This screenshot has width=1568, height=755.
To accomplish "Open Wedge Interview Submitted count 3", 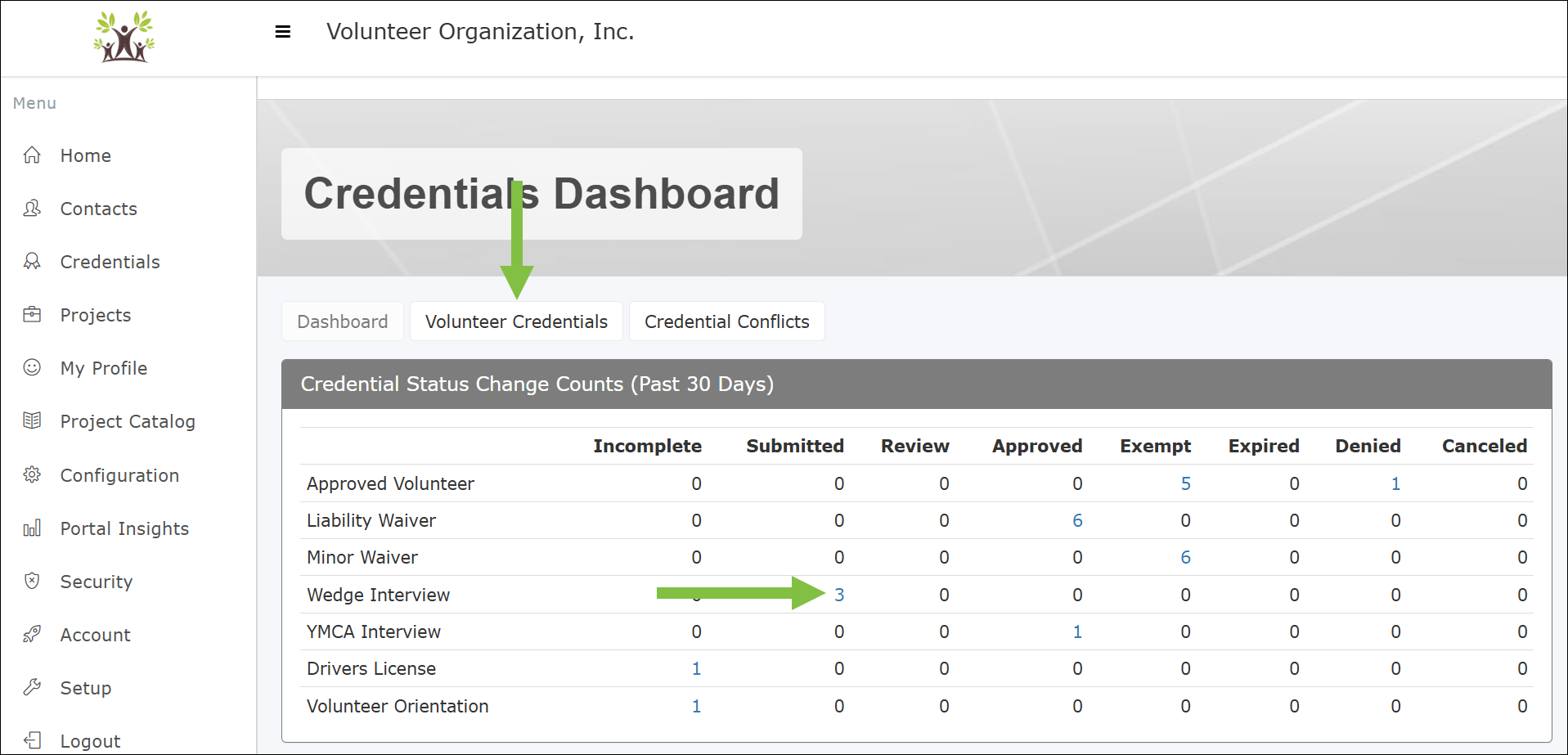I will click(839, 595).
